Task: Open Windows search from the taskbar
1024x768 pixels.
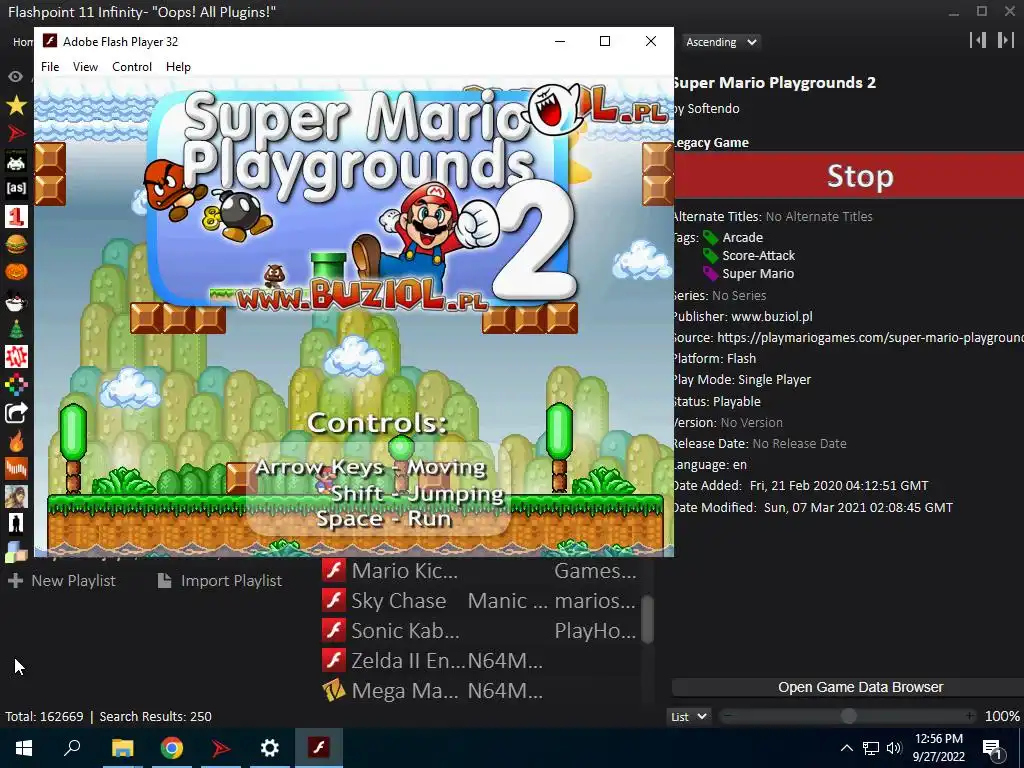Action: pyautogui.click(x=72, y=748)
